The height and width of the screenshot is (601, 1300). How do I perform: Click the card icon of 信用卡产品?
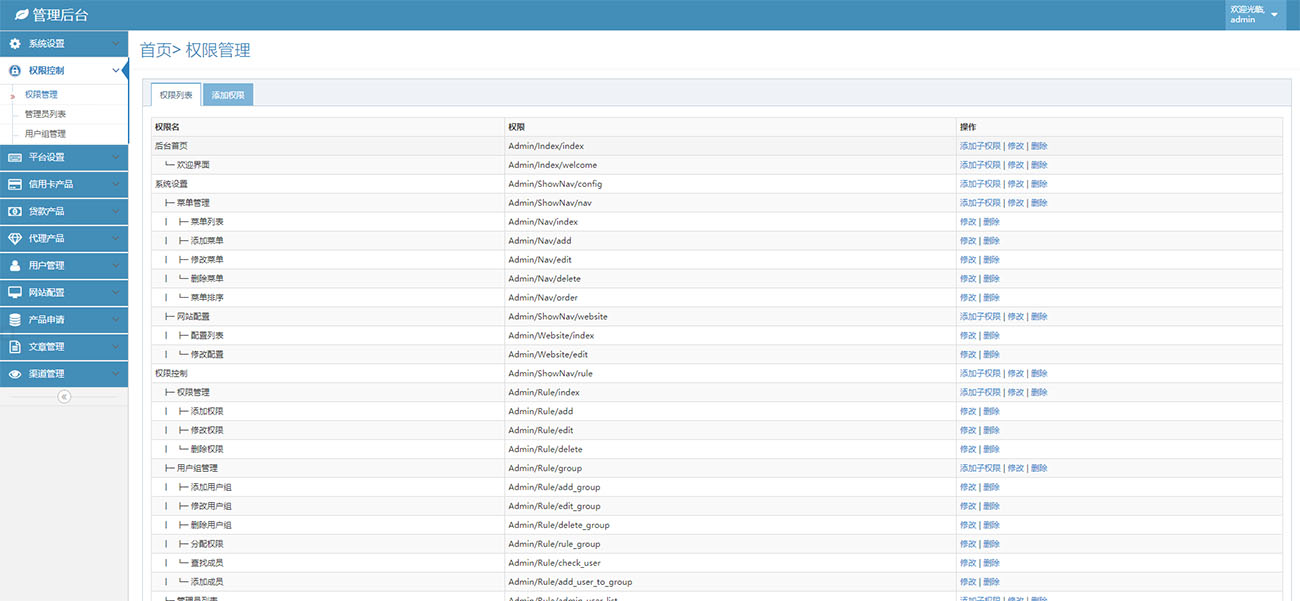tap(14, 184)
